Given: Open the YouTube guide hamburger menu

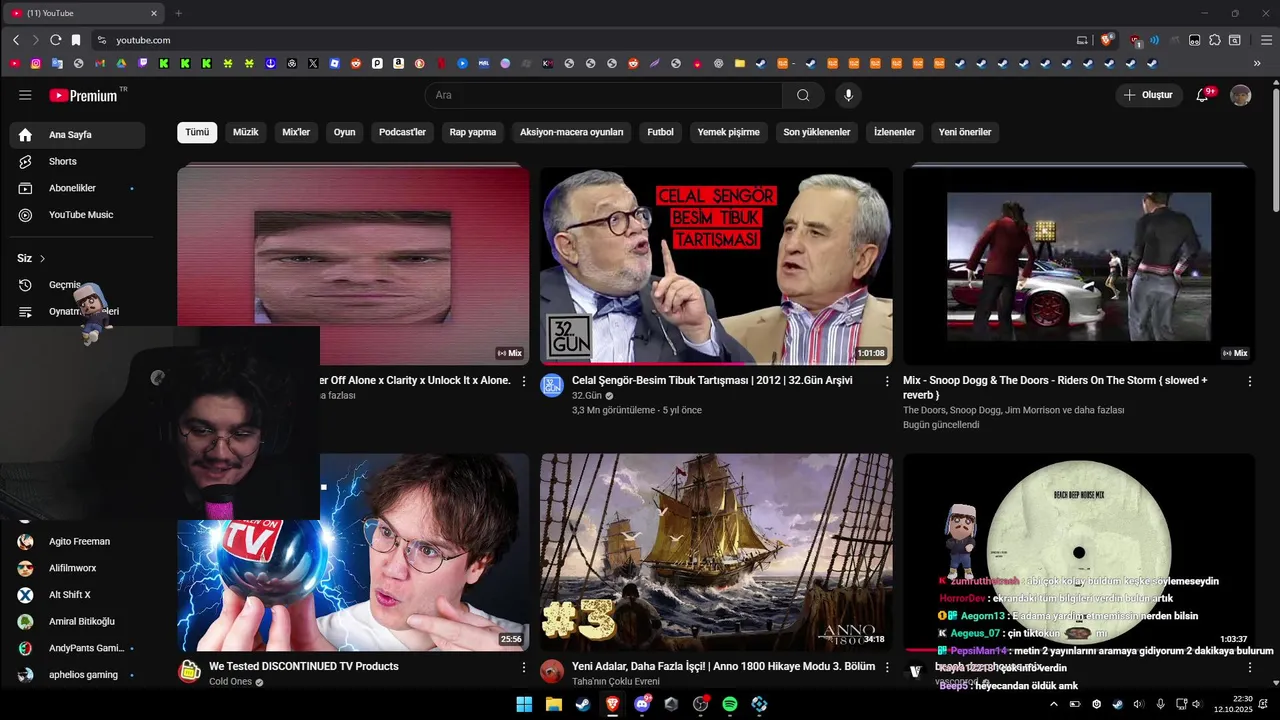Looking at the screenshot, I should coord(25,95).
